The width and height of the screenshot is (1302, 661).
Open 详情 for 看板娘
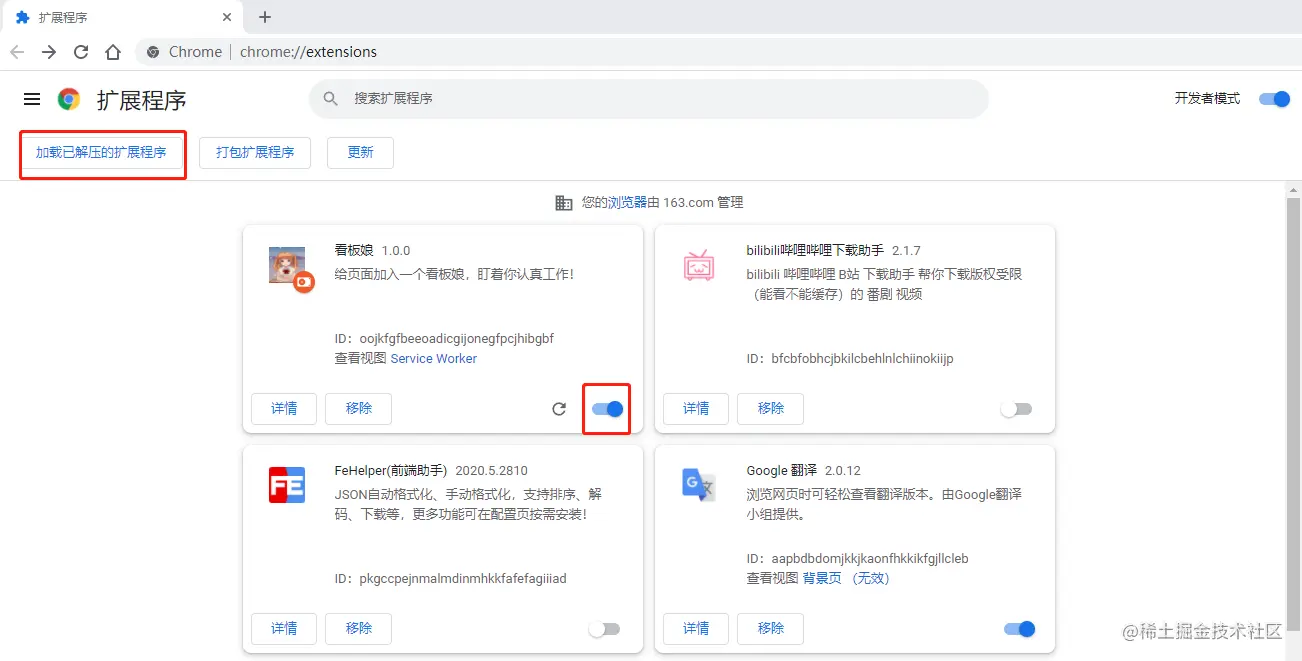284,409
